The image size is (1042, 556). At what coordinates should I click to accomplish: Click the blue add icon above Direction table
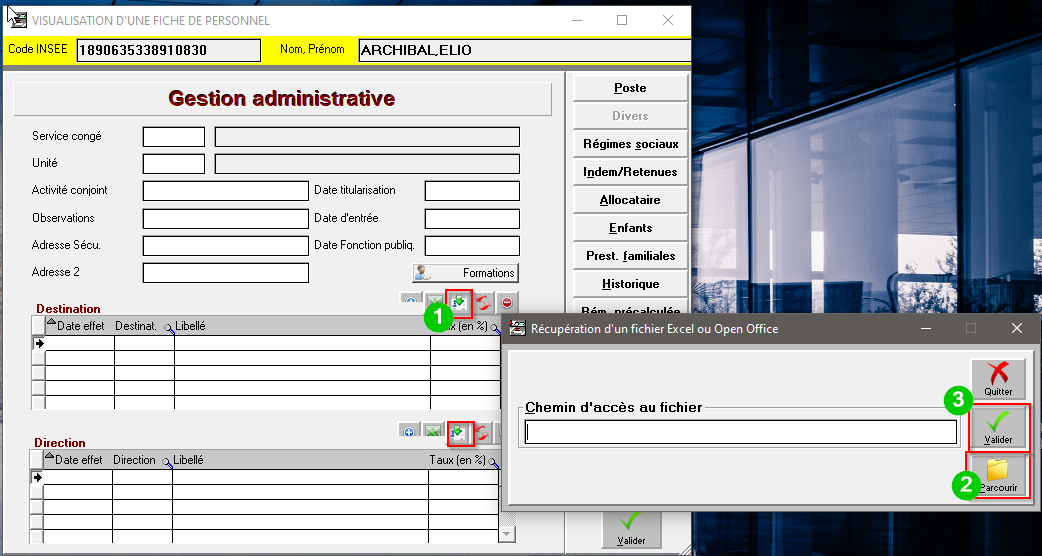pyautogui.click(x=409, y=432)
